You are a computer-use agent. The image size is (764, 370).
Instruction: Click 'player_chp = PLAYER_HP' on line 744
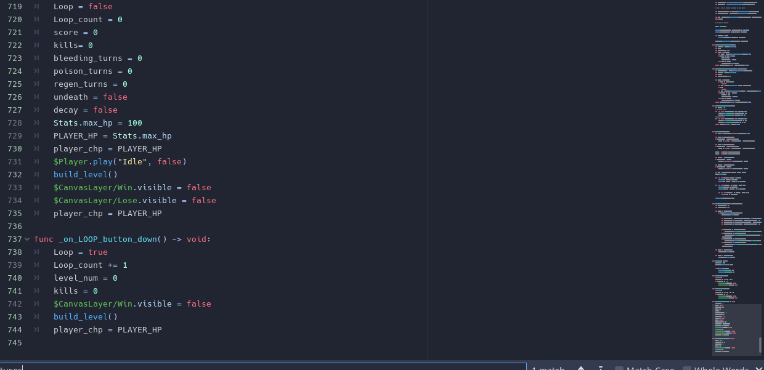[x=107, y=330]
